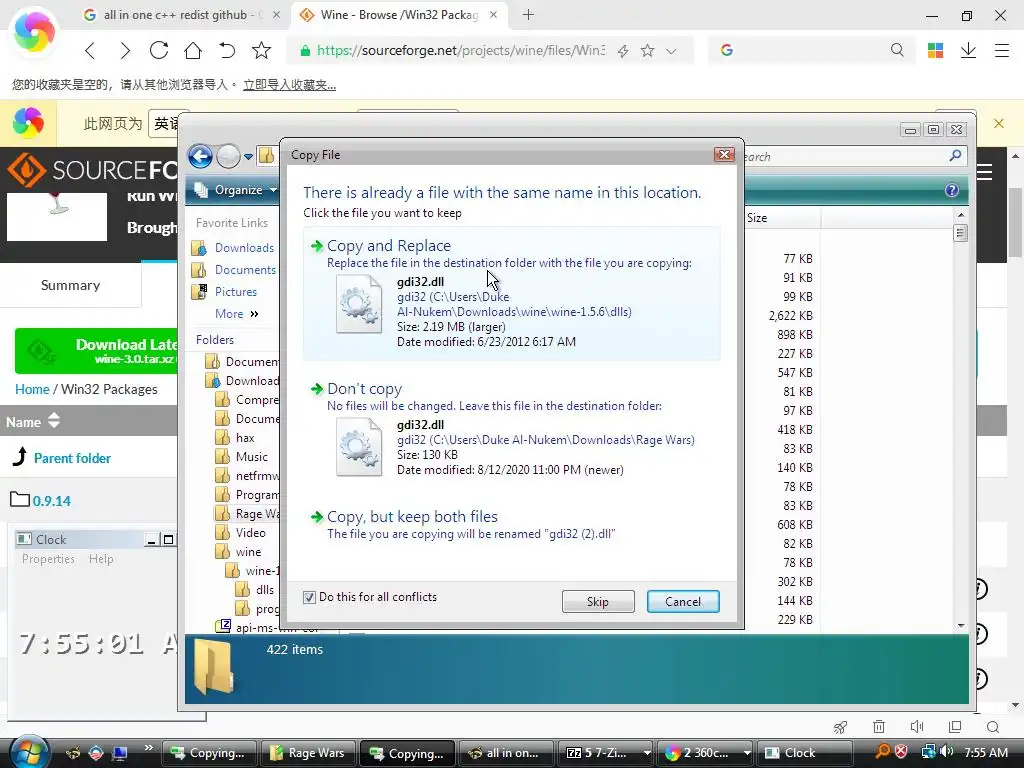Click the browser undo close tab icon
This screenshot has width=1024, height=768.
tap(227, 50)
